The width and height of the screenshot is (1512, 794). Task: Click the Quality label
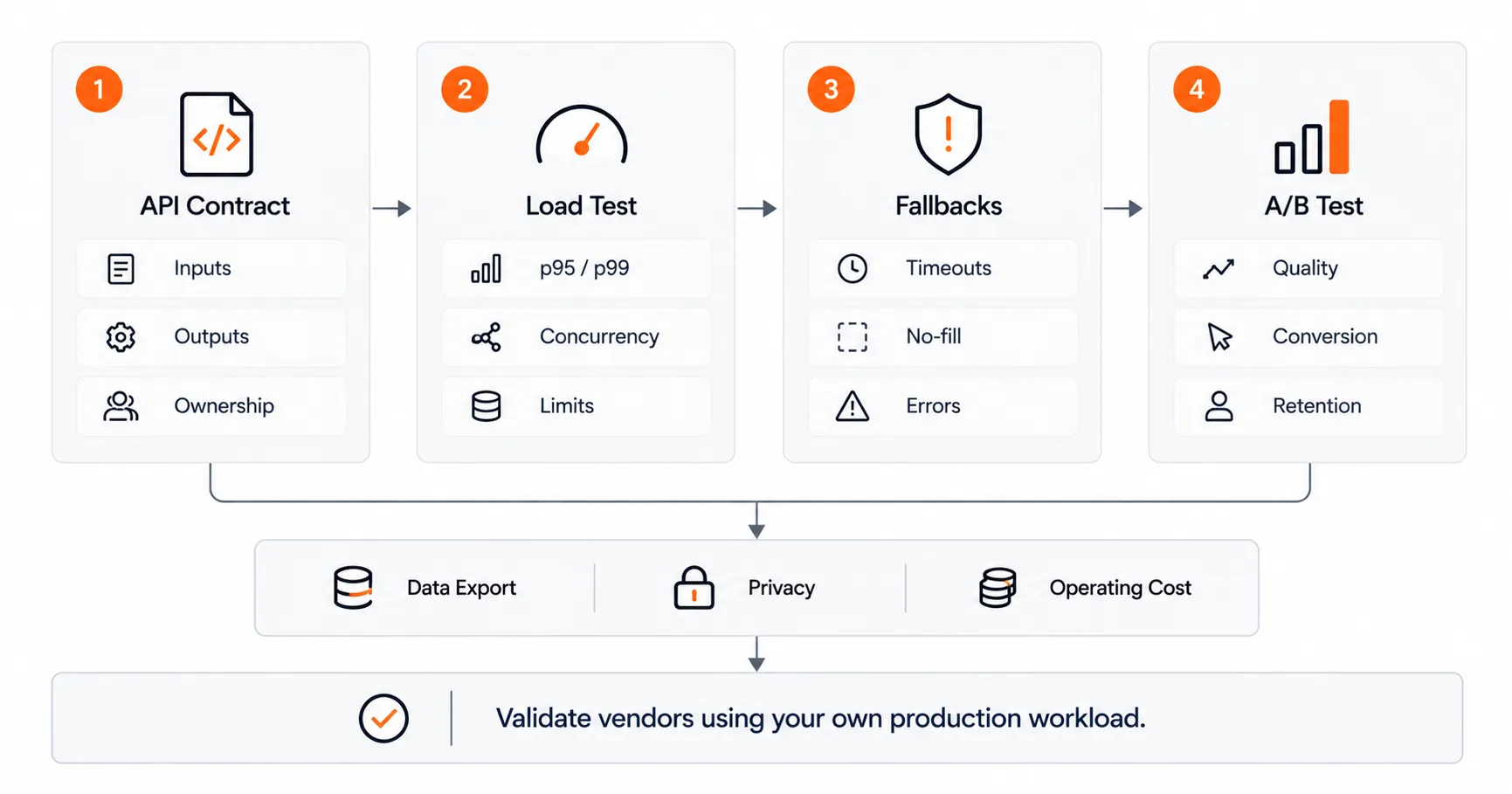(1305, 268)
